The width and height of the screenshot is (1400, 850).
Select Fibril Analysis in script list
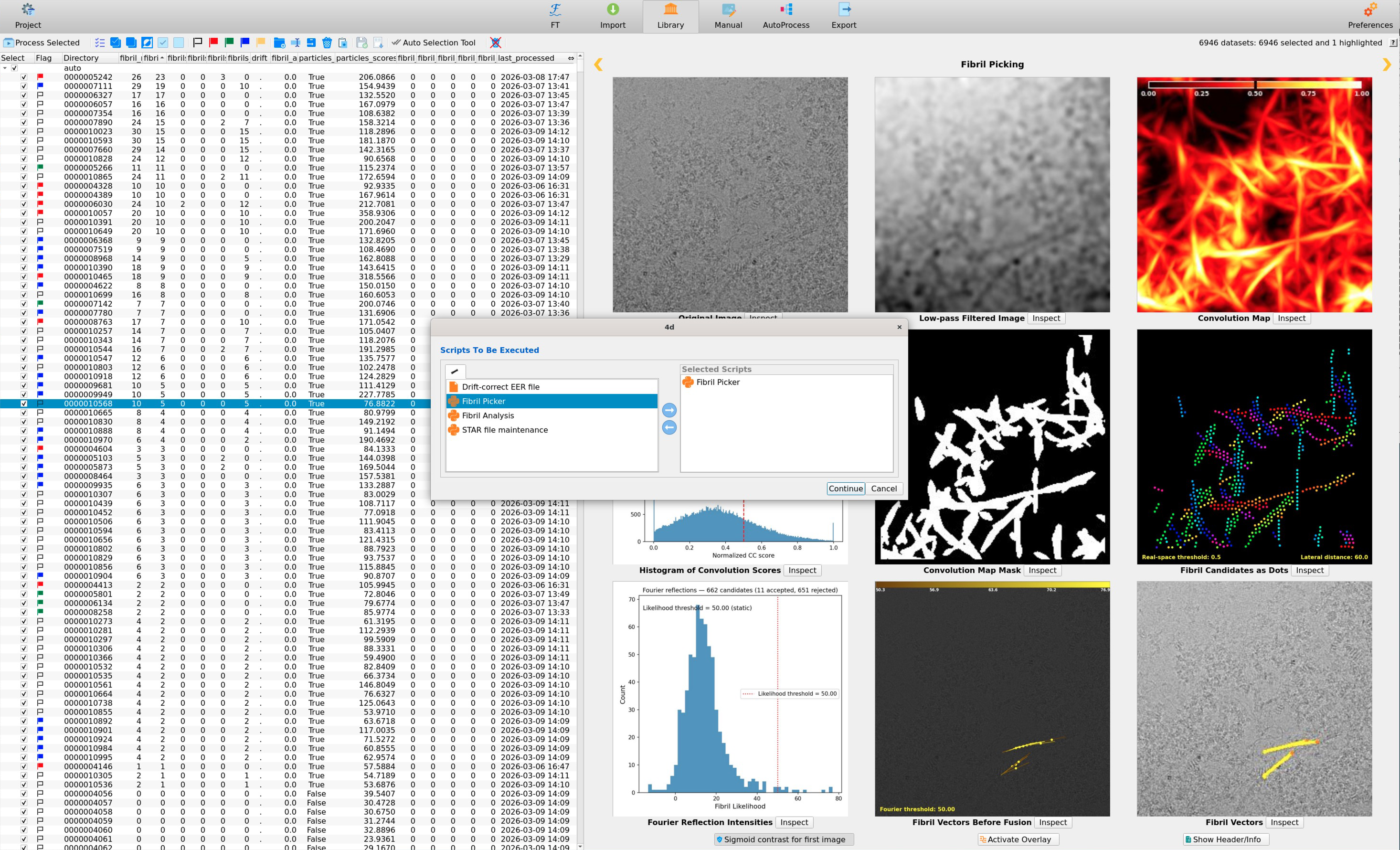552,416
